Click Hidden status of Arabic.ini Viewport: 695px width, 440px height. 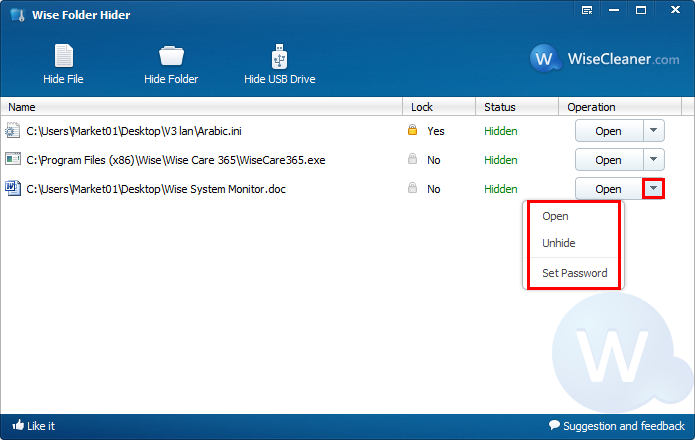click(x=500, y=131)
